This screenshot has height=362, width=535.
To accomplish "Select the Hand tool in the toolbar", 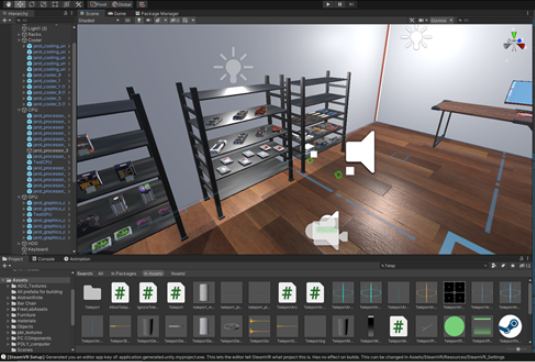I will click(9, 4).
